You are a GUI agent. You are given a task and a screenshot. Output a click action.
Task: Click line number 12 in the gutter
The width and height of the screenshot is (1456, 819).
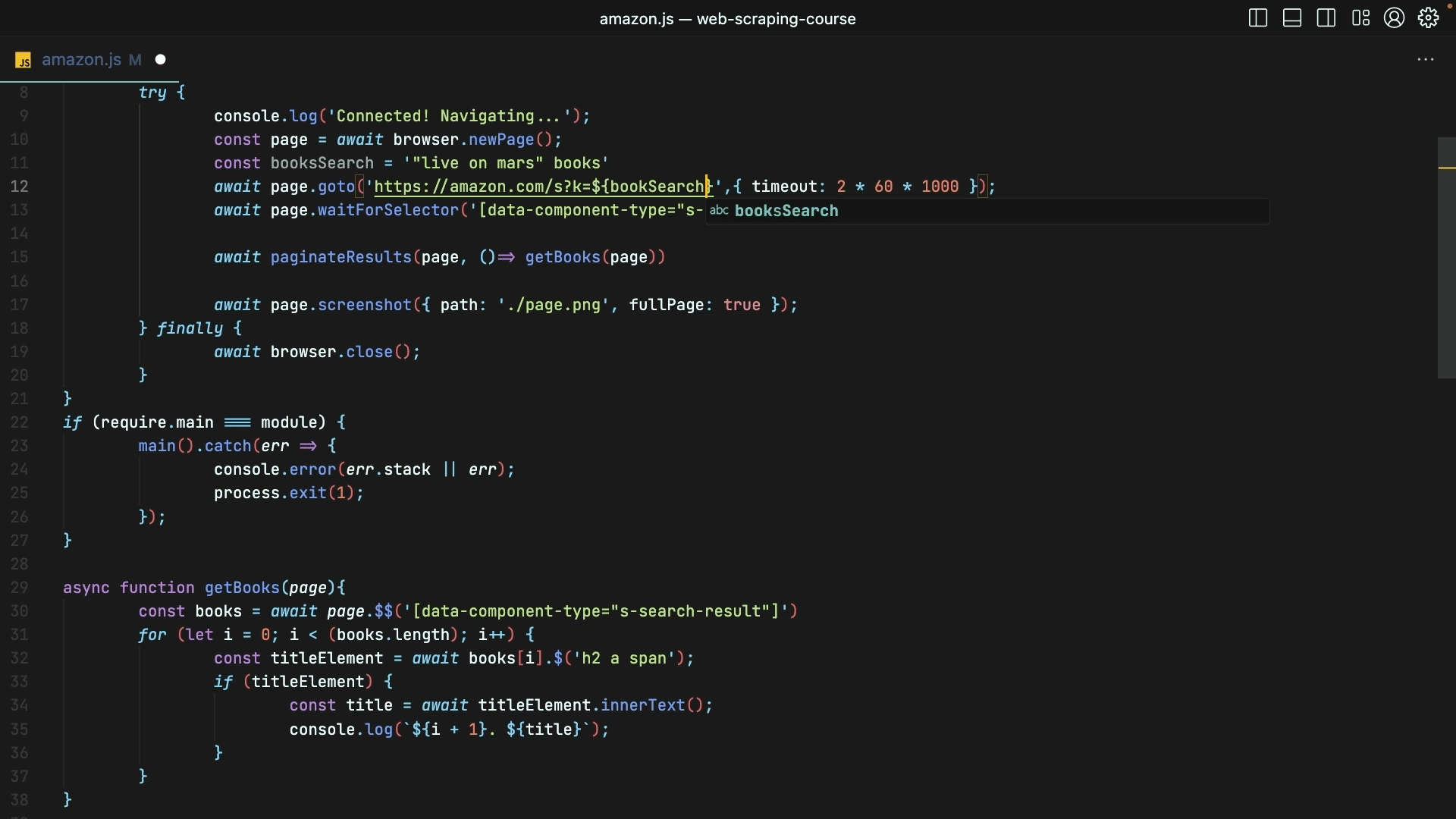pos(20,187)
